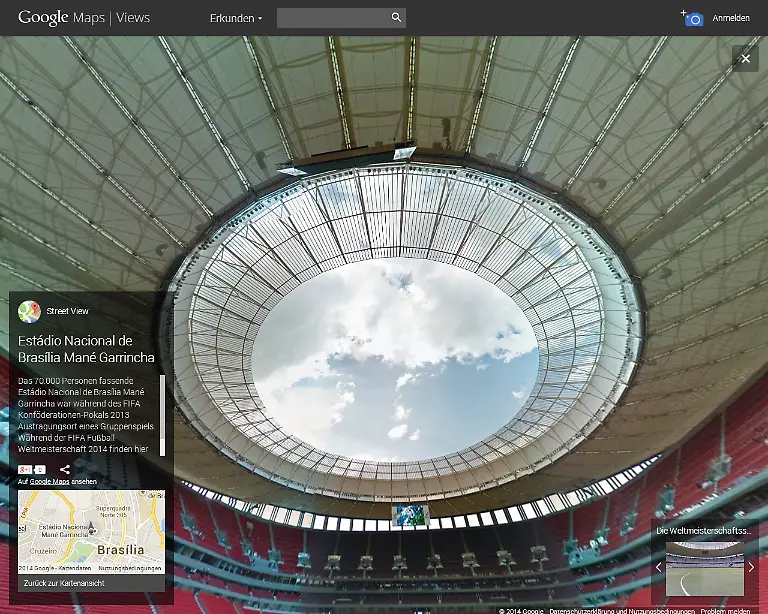Click the camera upload photo icon
Viewport: 768px width, 614px height.
[693, 18]
